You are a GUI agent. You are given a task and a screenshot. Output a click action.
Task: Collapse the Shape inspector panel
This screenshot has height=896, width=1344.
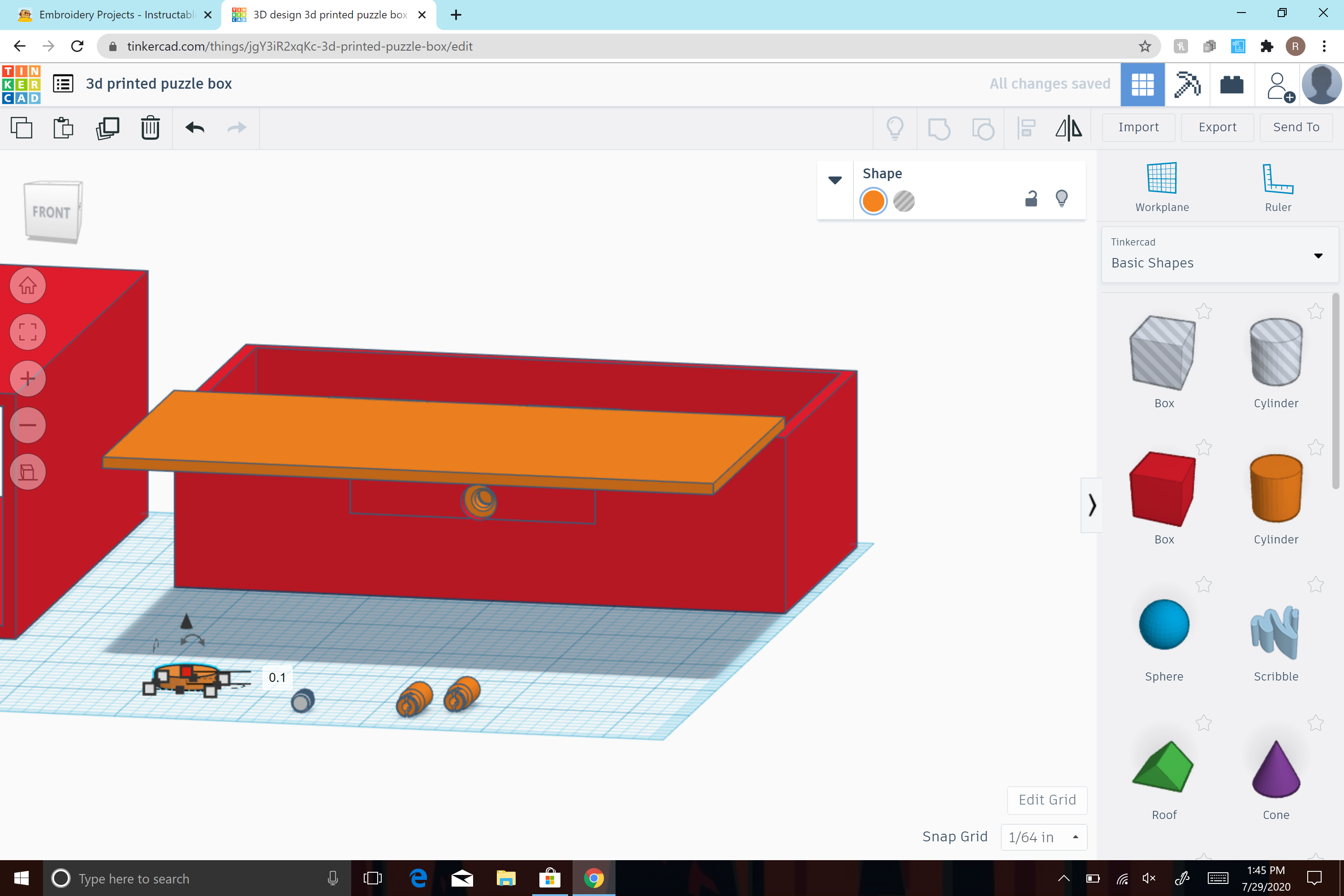click(835, 180)
